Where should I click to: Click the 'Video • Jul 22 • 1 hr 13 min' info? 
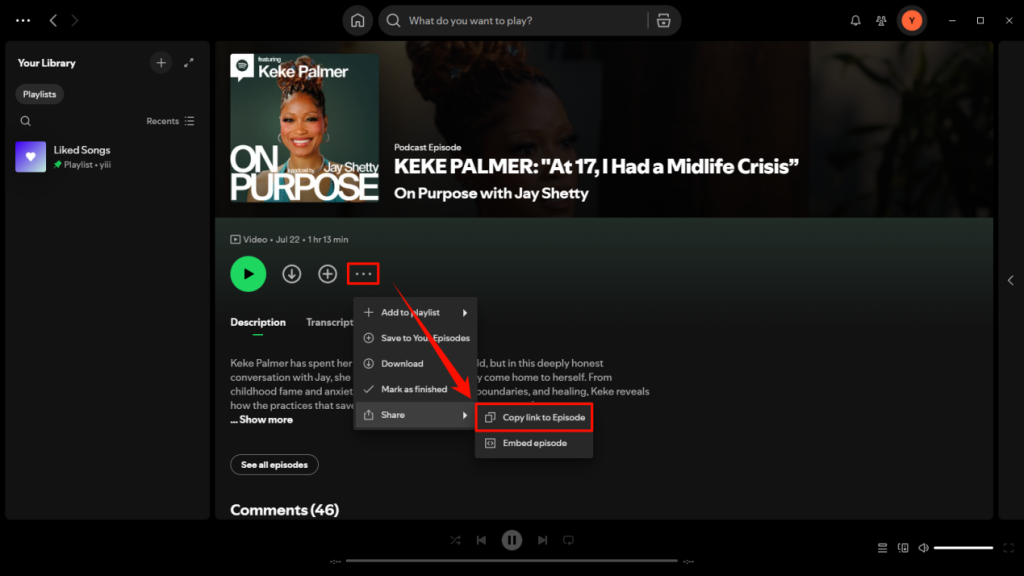pos(289,240)
